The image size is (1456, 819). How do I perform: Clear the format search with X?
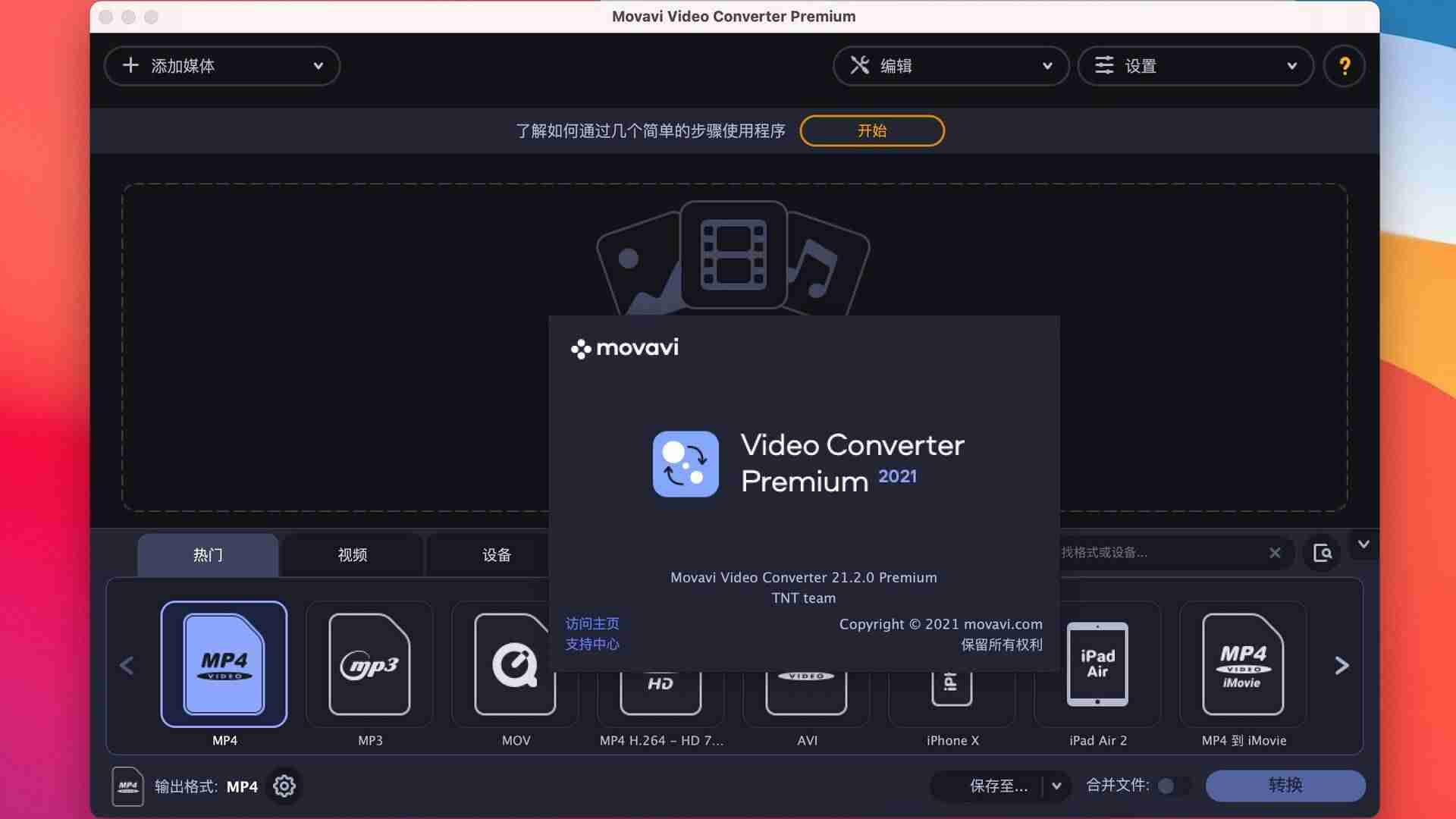pyautogui.click(x=1275, y=553)
